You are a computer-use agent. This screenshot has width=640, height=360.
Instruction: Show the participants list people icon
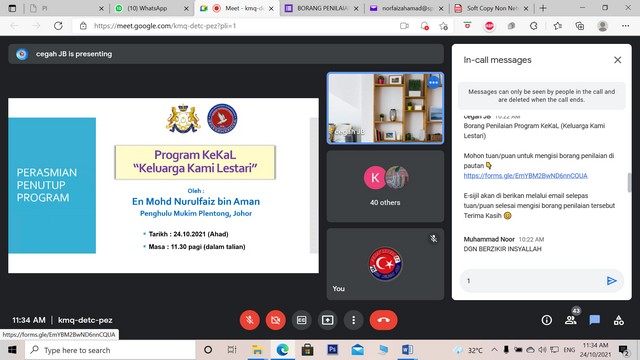tap(571, 320)
